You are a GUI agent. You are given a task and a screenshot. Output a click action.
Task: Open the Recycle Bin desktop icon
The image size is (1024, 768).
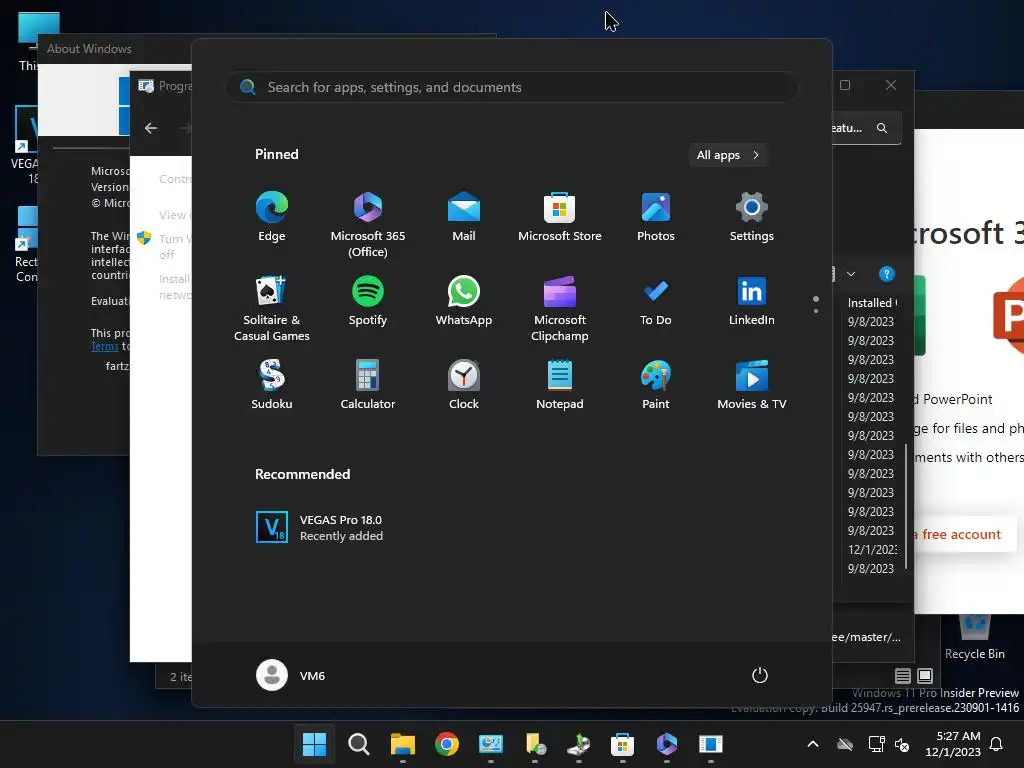click(x=974, y=637)
